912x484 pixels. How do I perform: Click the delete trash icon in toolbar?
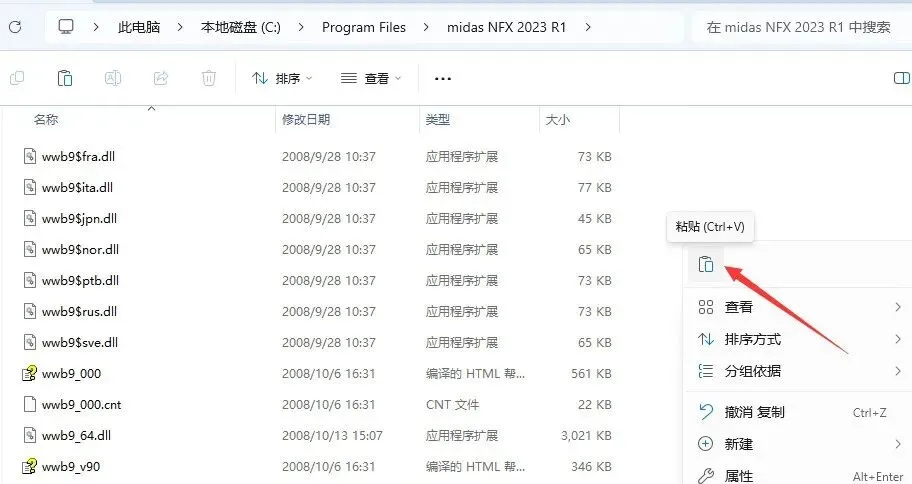(x=209, y=78)
